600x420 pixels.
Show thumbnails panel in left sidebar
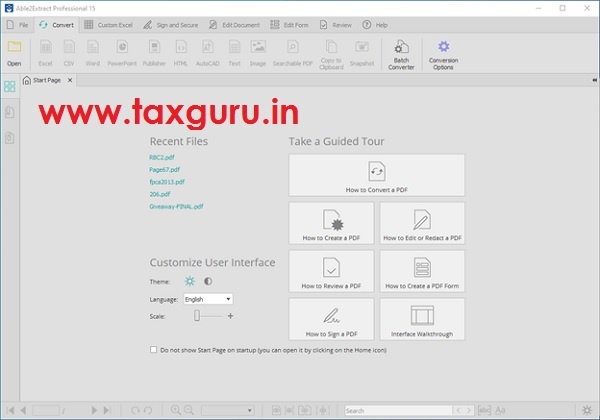[x=10, y=86]
